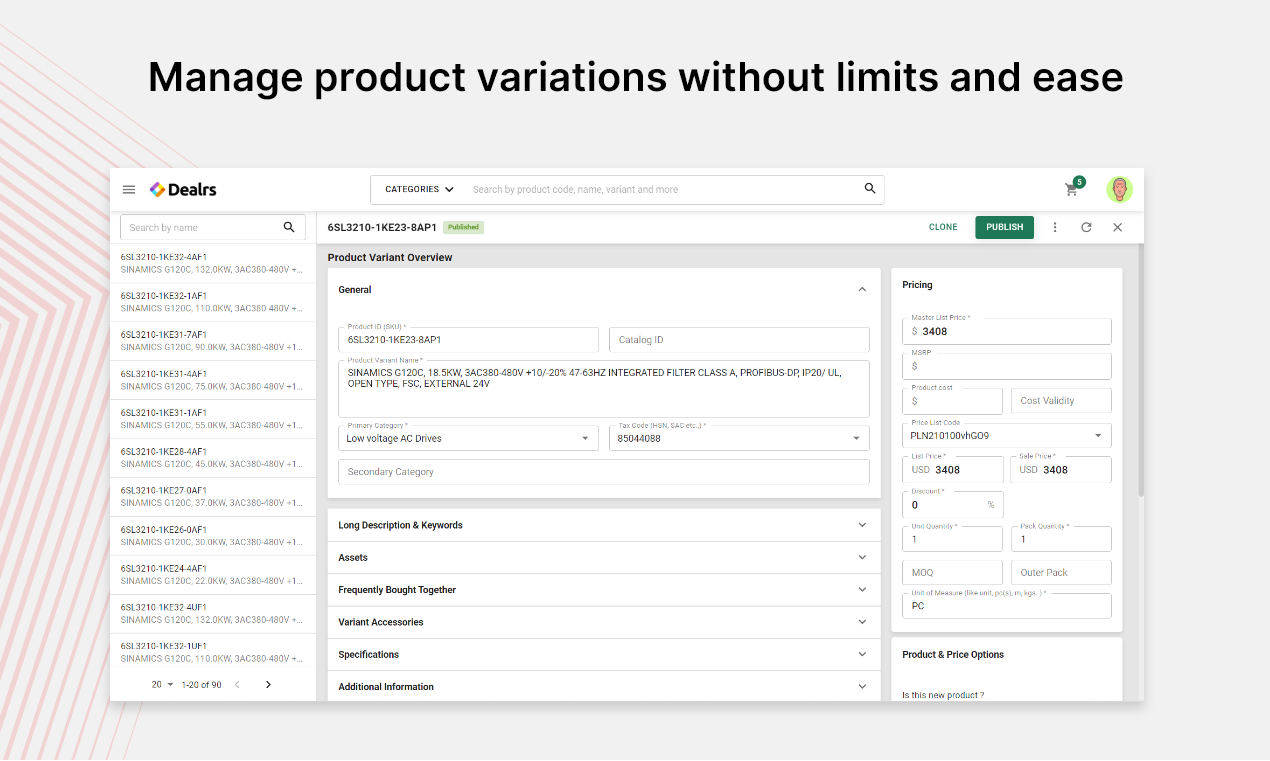Open the user profile avatar
The width and height of the screenshot is (1270, 761).
click(x=1119, y=189)
